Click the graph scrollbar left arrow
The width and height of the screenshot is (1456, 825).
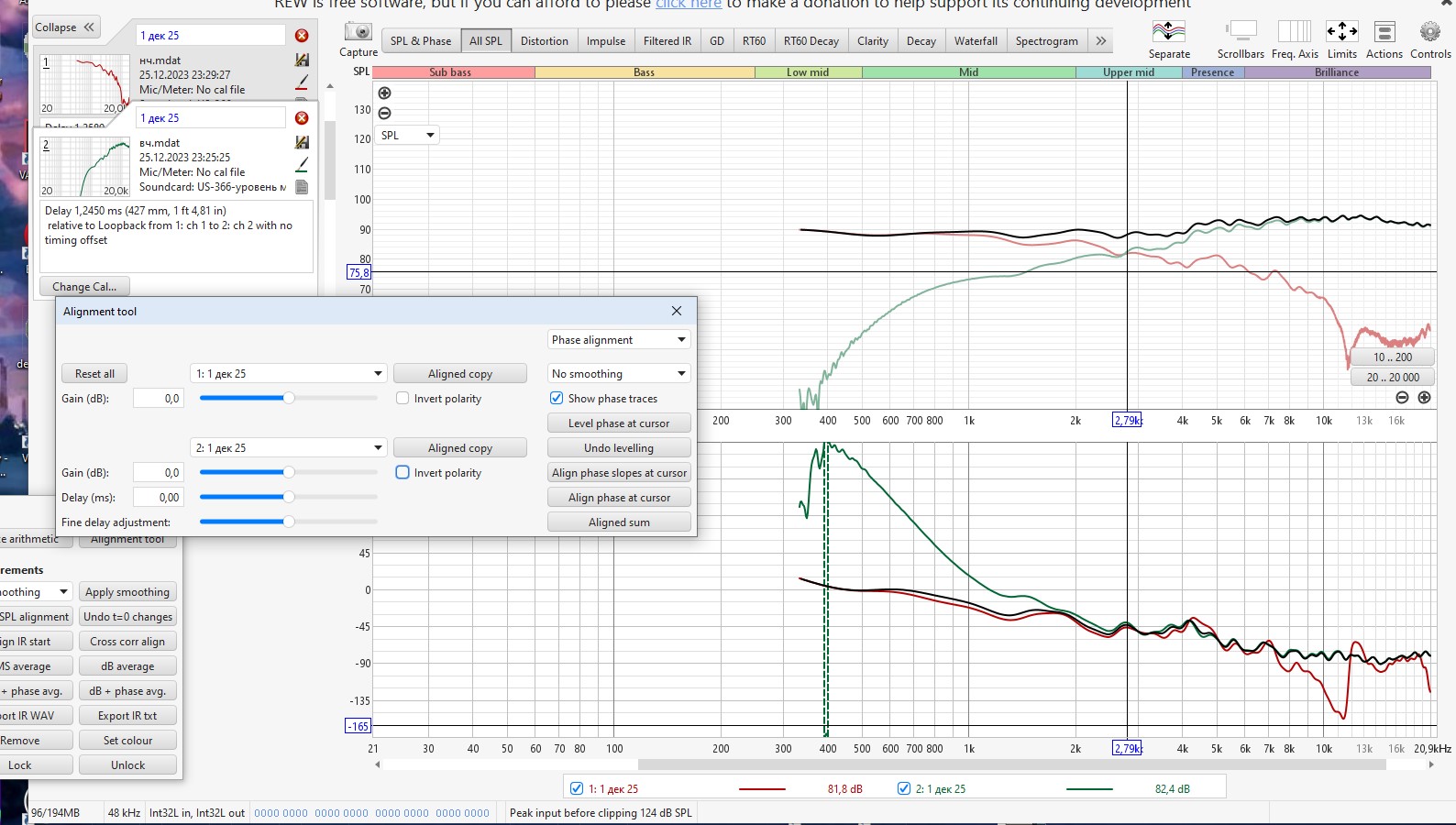377,764
